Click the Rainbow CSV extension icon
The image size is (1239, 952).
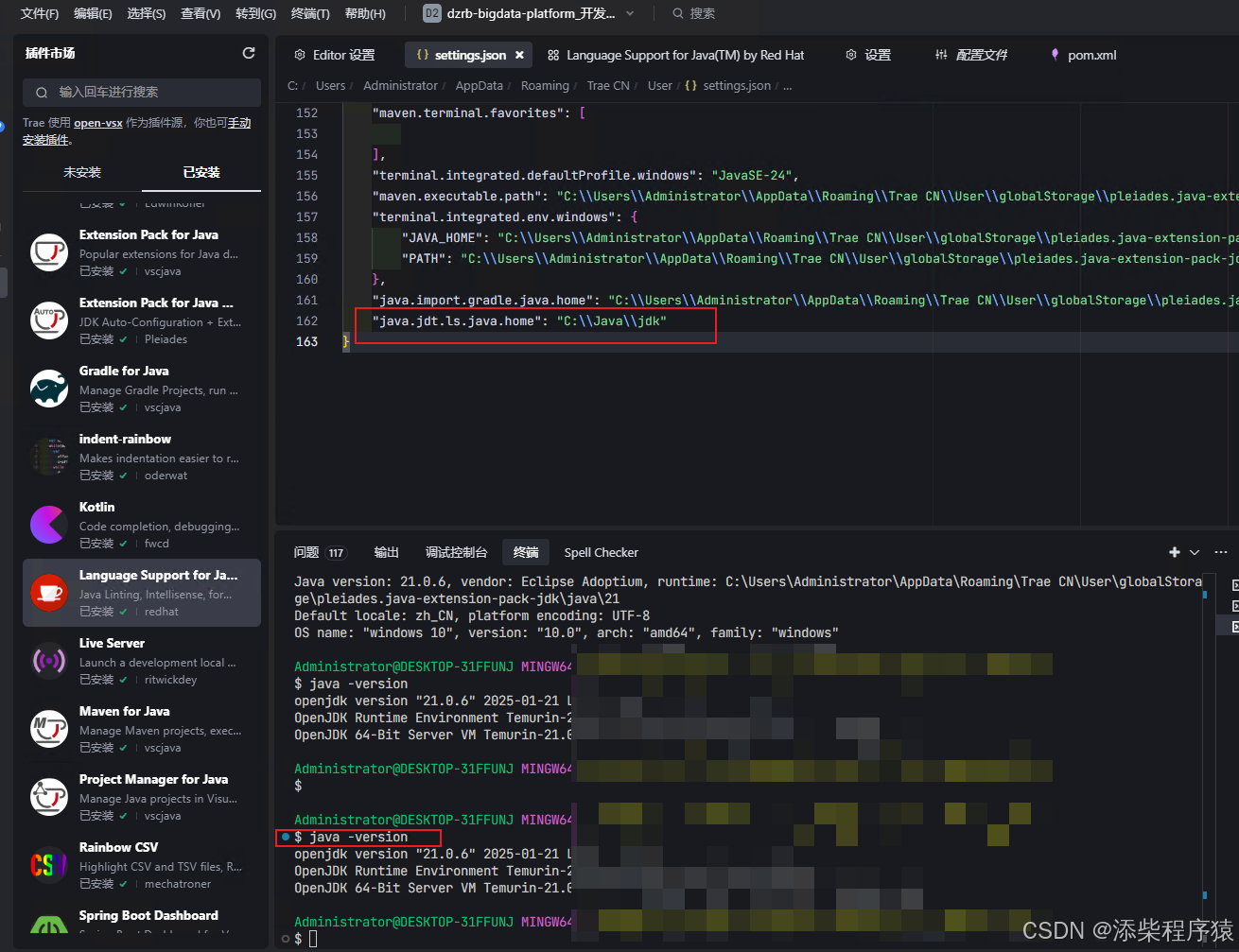(x=48, y=865)
